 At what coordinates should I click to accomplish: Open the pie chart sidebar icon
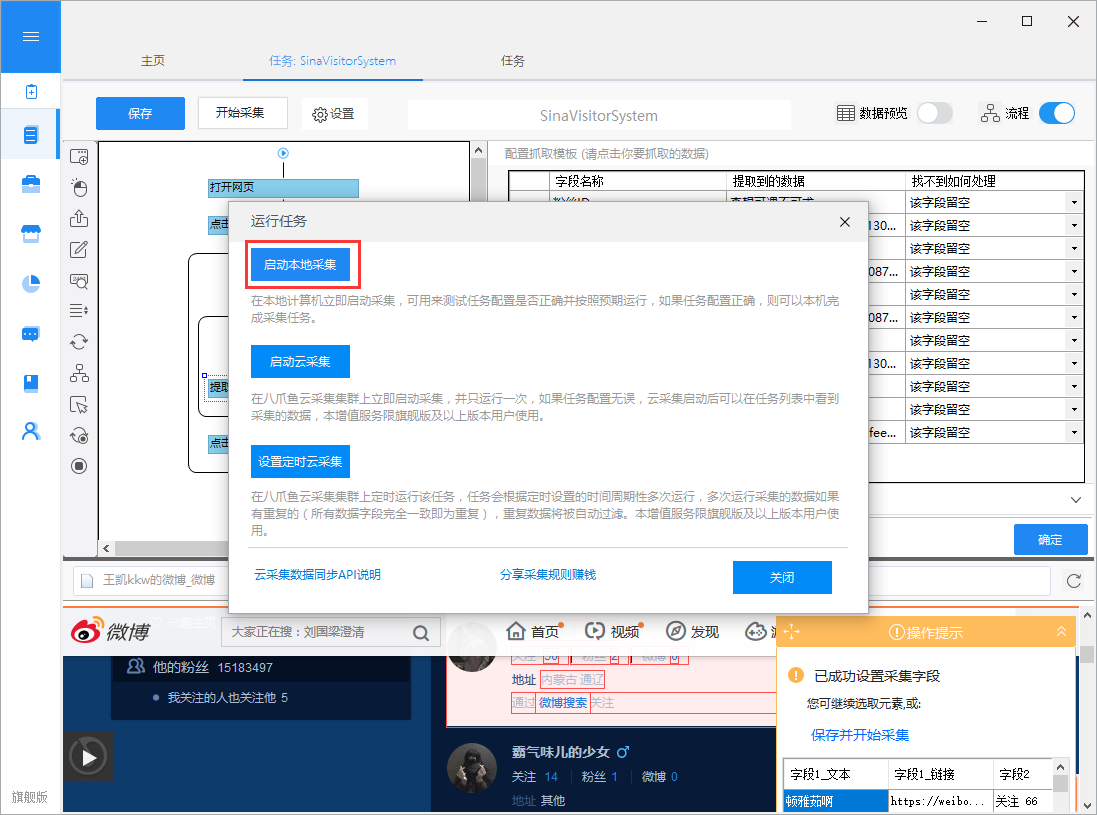[31, 283]
